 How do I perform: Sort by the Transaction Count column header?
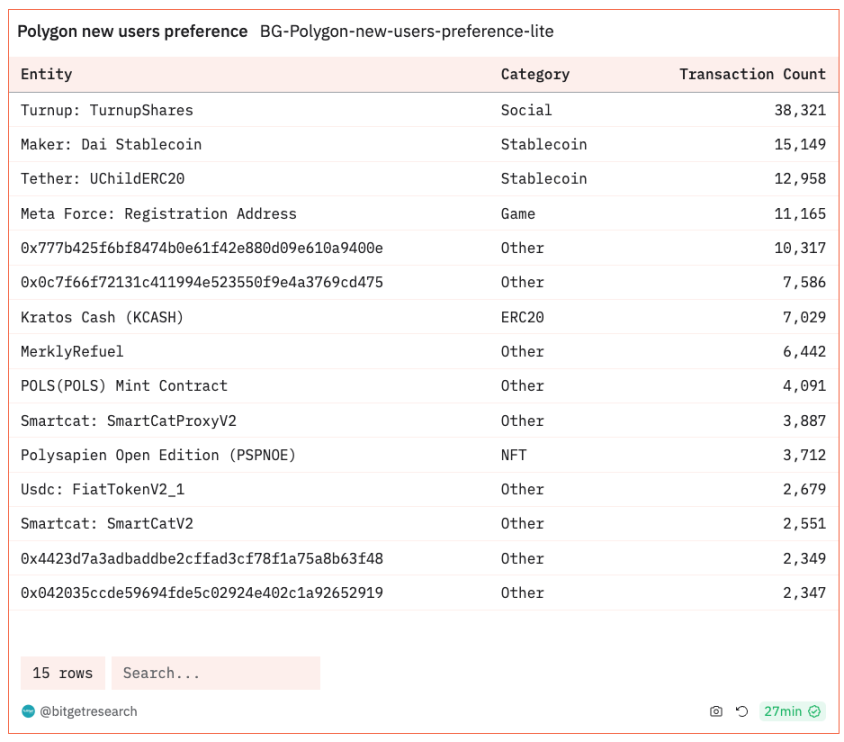pos(752,74)
